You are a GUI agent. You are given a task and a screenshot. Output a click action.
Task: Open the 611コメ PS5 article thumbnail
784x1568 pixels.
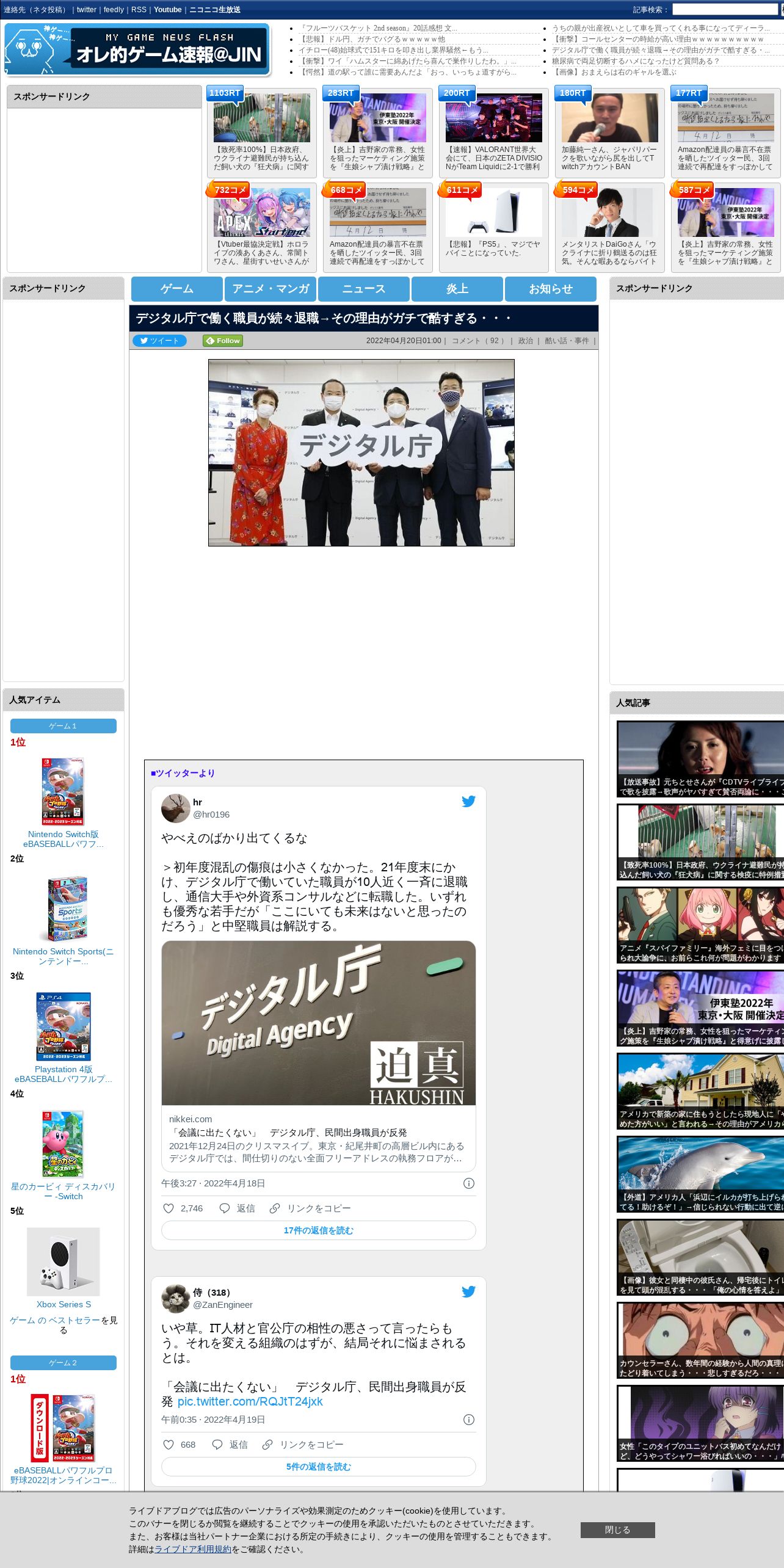pyautogui.click(x=494, y=212)
